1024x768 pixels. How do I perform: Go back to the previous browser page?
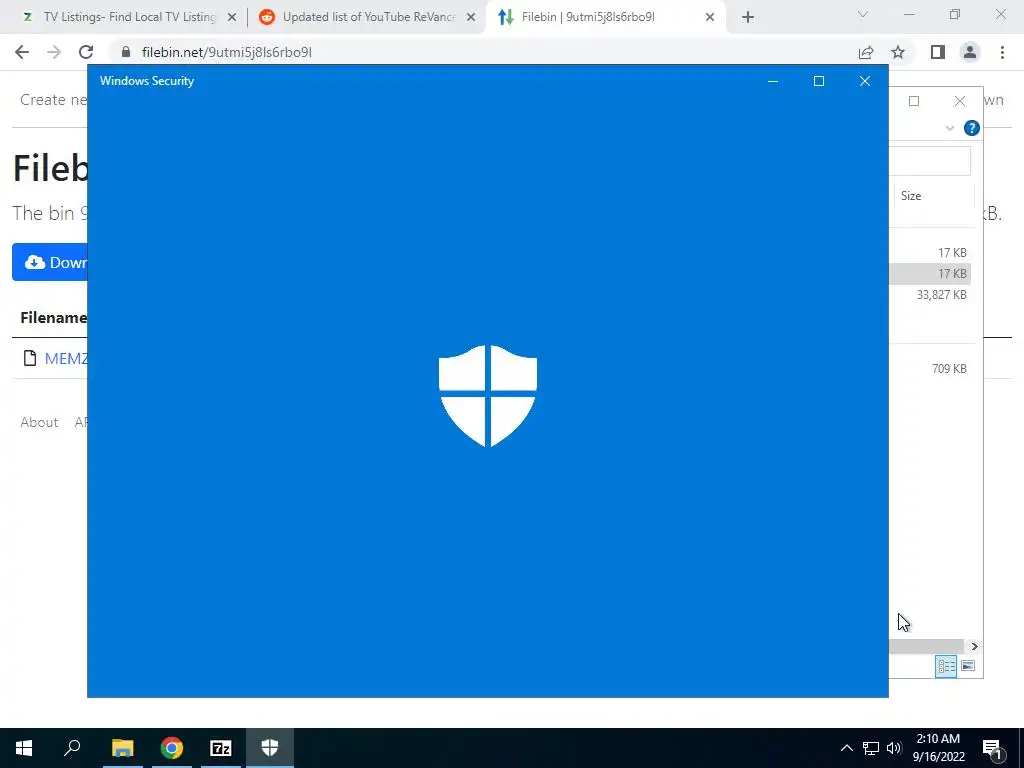click(x=22, y=52)
